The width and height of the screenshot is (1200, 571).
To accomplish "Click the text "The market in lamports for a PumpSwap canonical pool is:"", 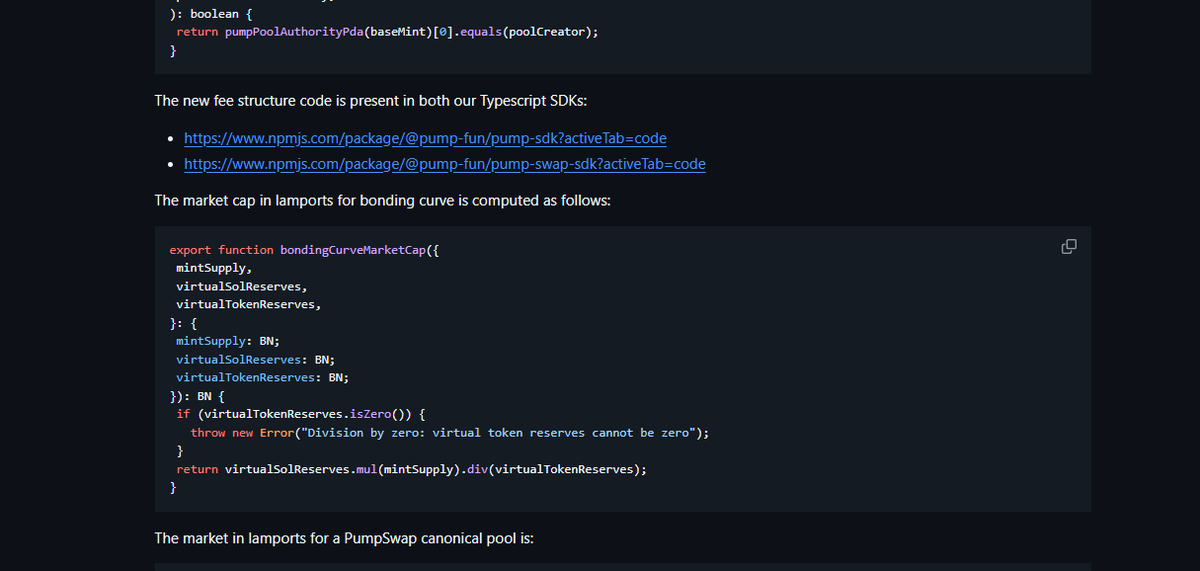I will tap(344, 538).
